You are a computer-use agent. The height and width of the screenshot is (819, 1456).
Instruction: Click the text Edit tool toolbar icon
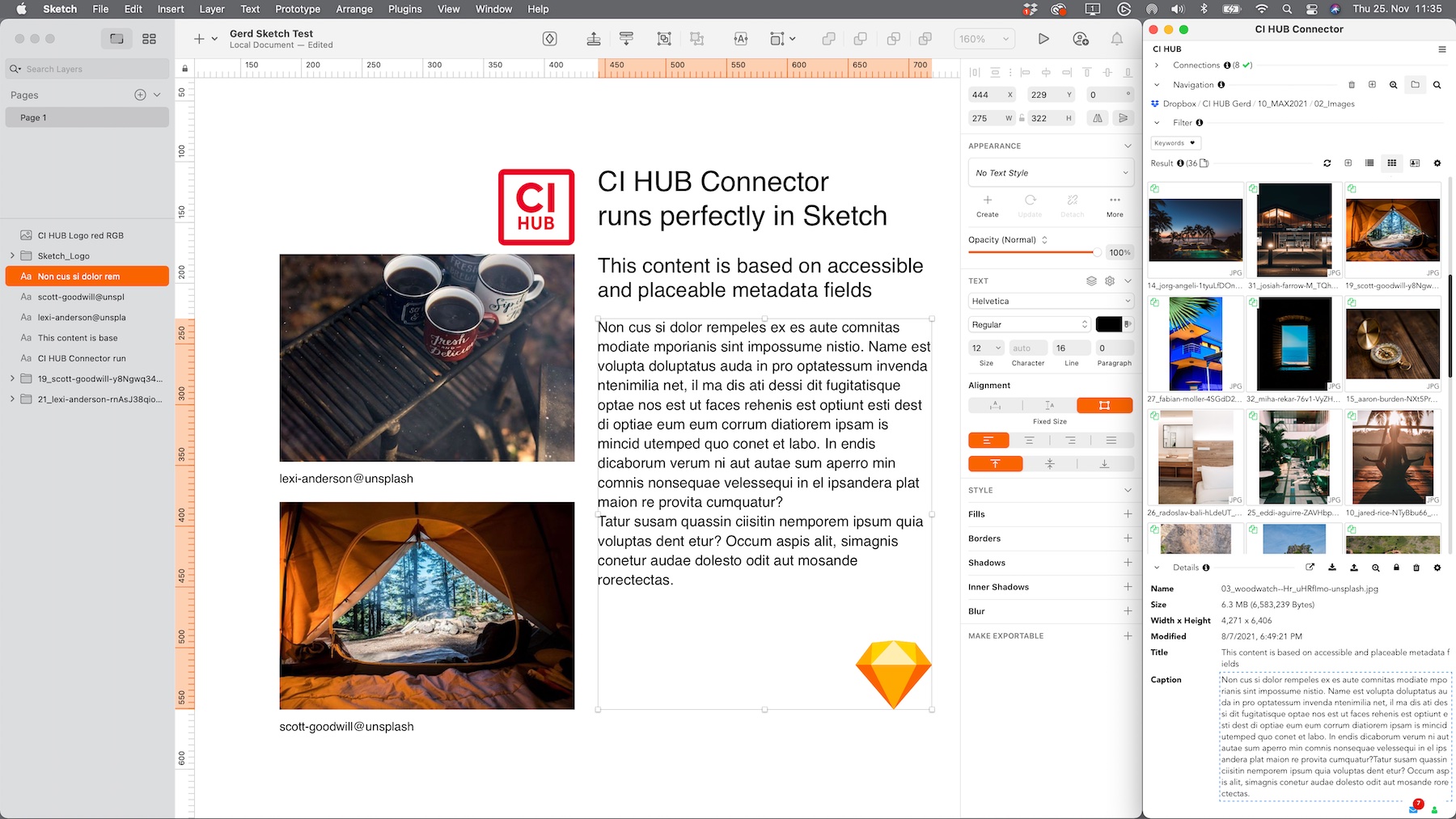point(740,39)
